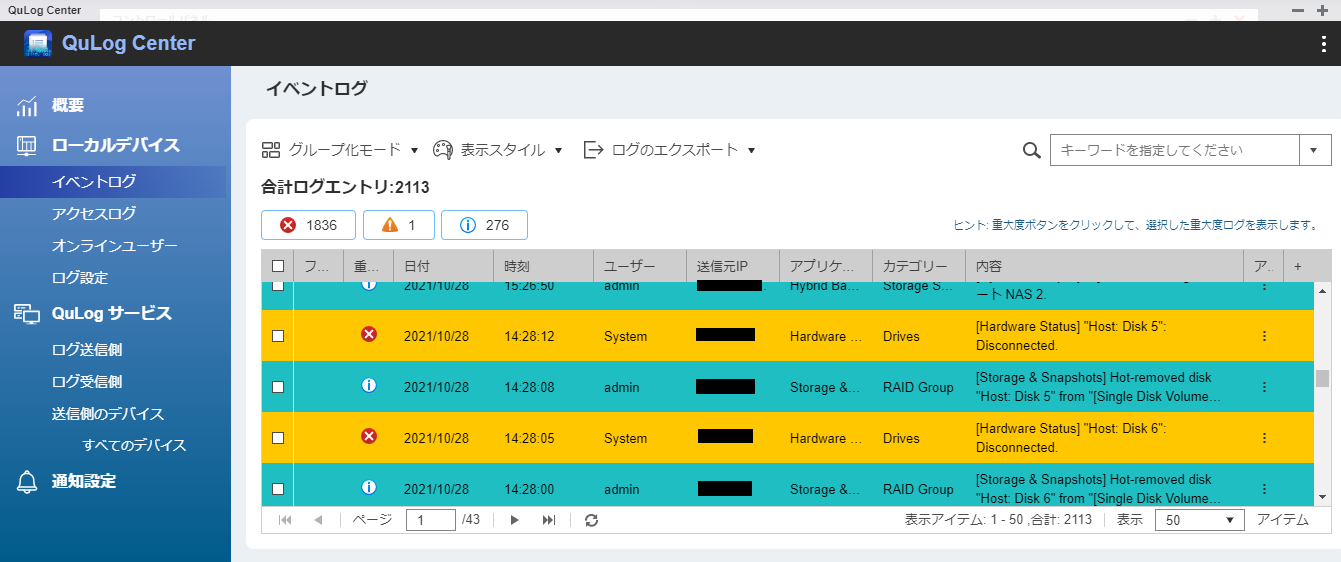
Task: Click the 概要 overview chart icon
Action: pos(27,106)
